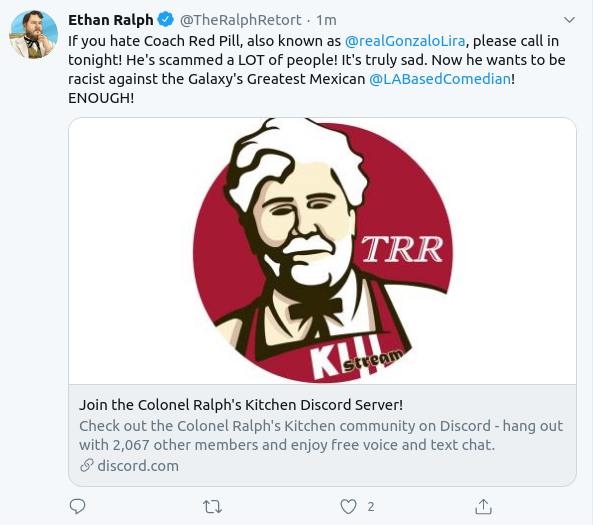Open 'Join the Colonel Ralph's Kitchen Discord Server!' title

[x=241, y=405]
